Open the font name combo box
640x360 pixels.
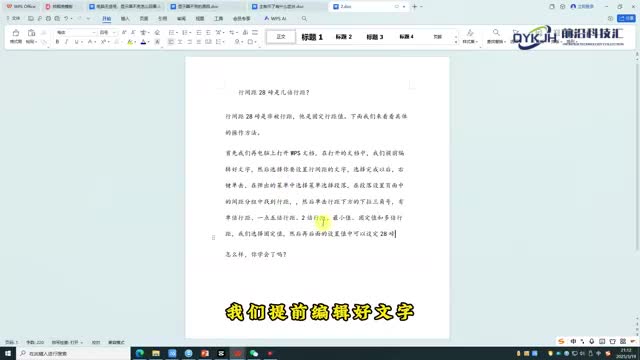76,32
